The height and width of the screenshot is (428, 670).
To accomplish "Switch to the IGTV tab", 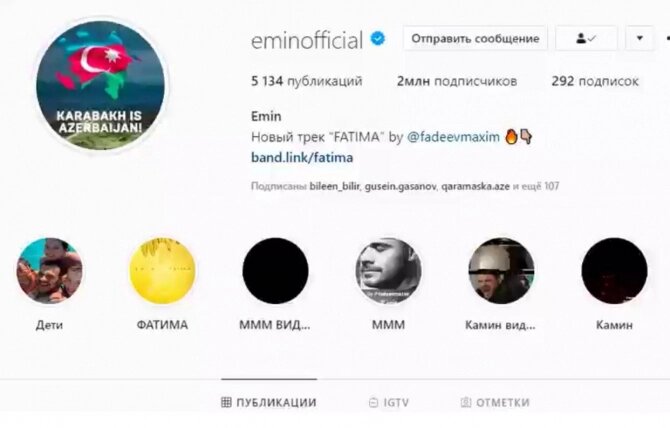I will pyautogui.click(x=389, y=402).
